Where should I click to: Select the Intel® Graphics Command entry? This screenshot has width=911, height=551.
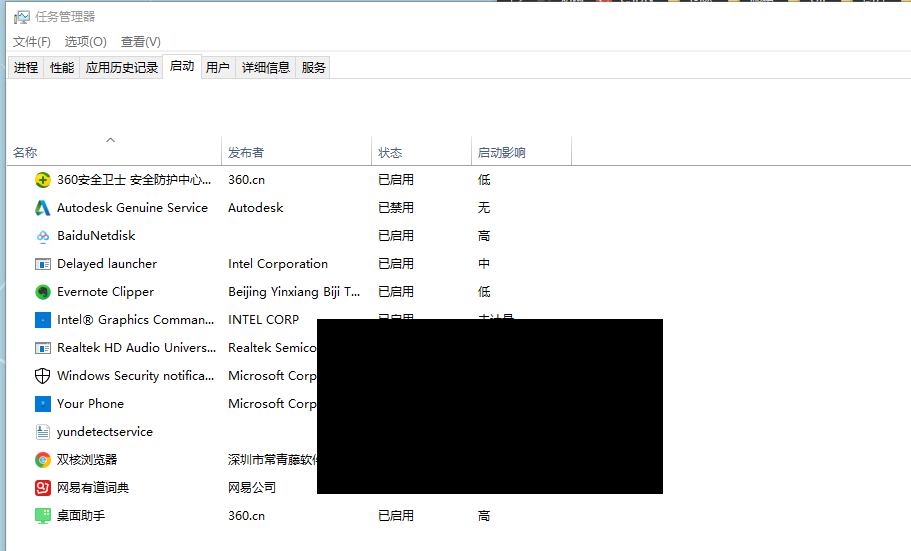point(135,320)
